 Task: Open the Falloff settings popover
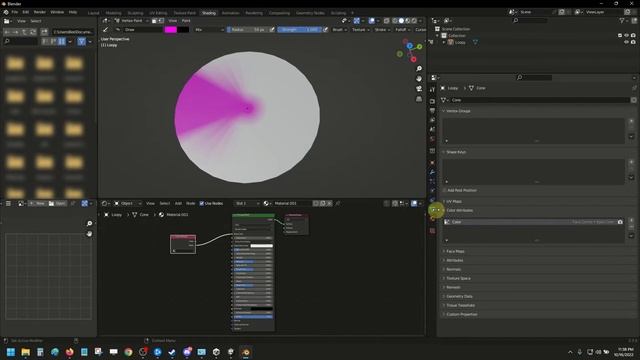pos(403,29)
